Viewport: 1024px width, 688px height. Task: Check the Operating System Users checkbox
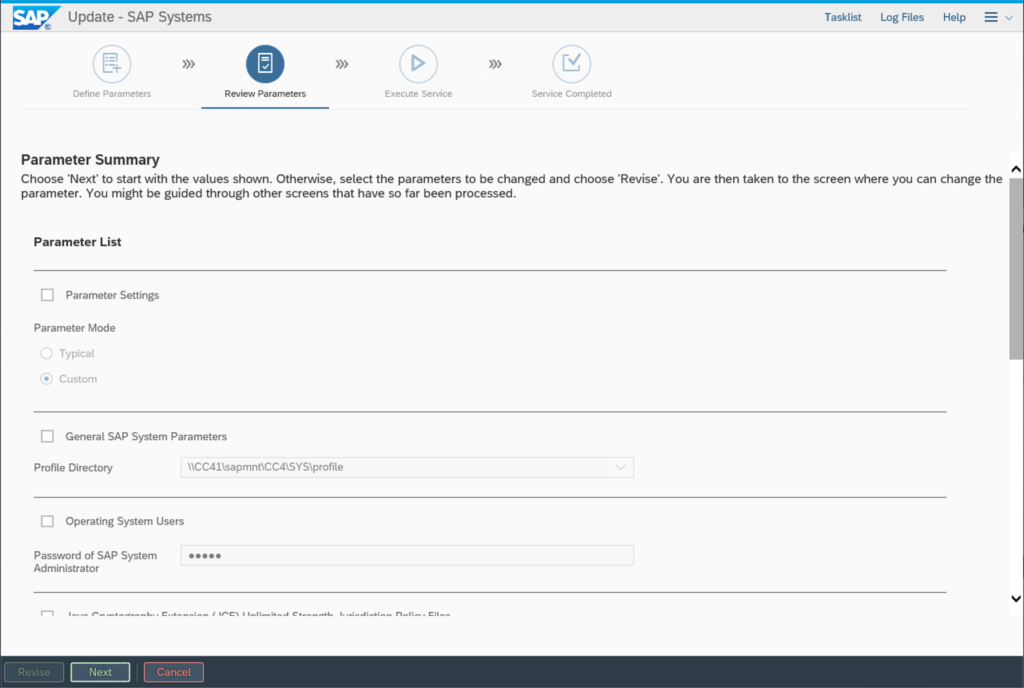(47, 521)
